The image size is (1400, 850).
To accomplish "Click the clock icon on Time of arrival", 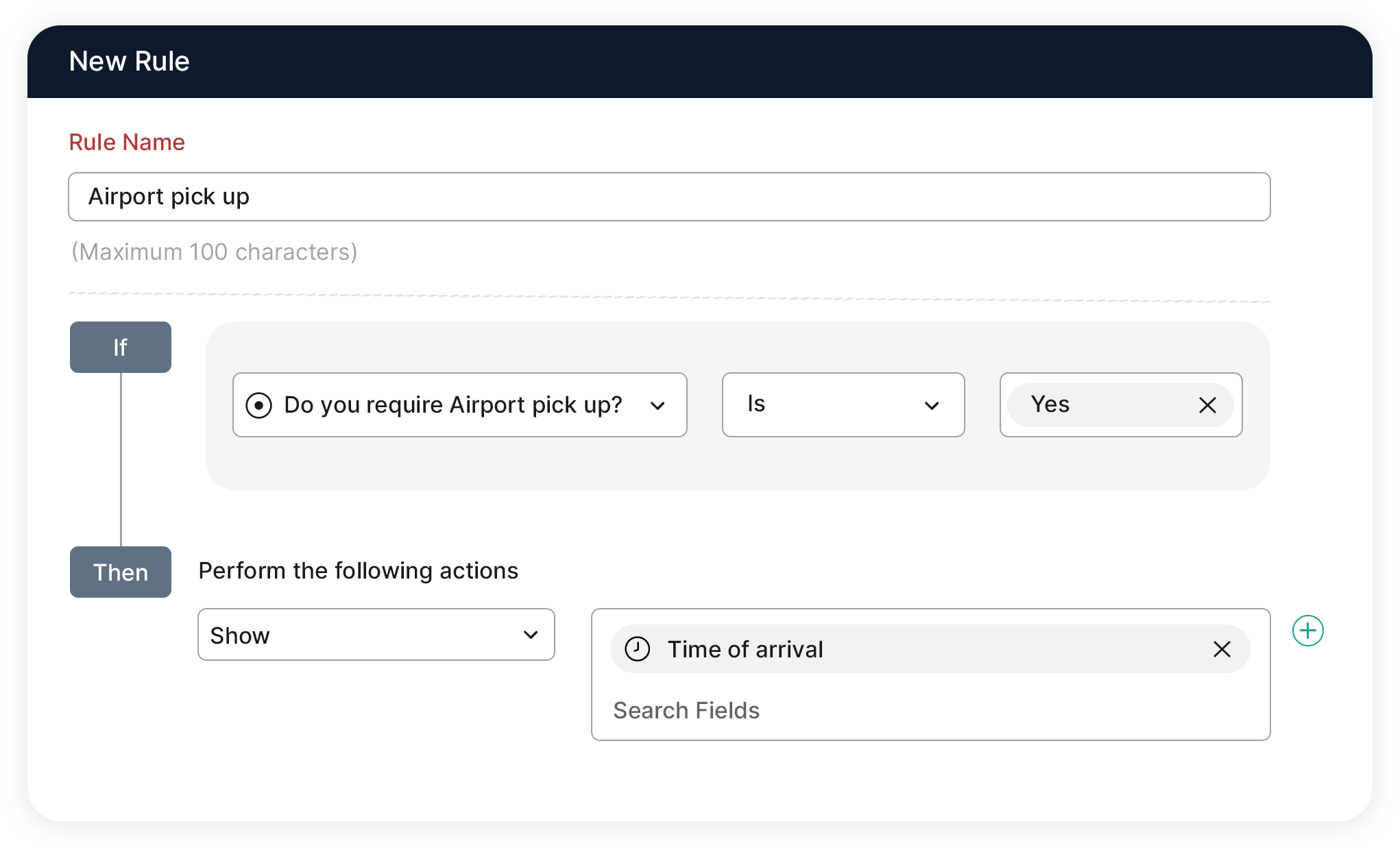I will 638,649.
